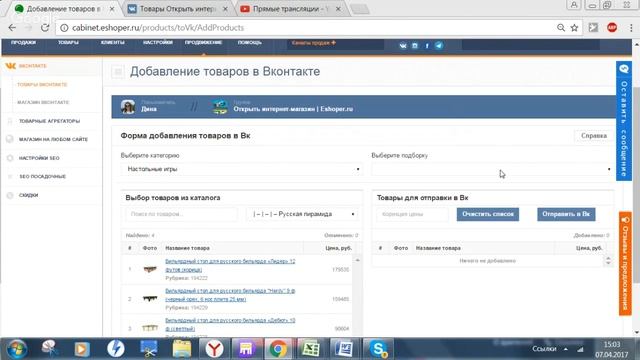The width and height of the screenshot is (640, 360).
Task: Click the Отправить в Вк button
Action: pos(566,214)
